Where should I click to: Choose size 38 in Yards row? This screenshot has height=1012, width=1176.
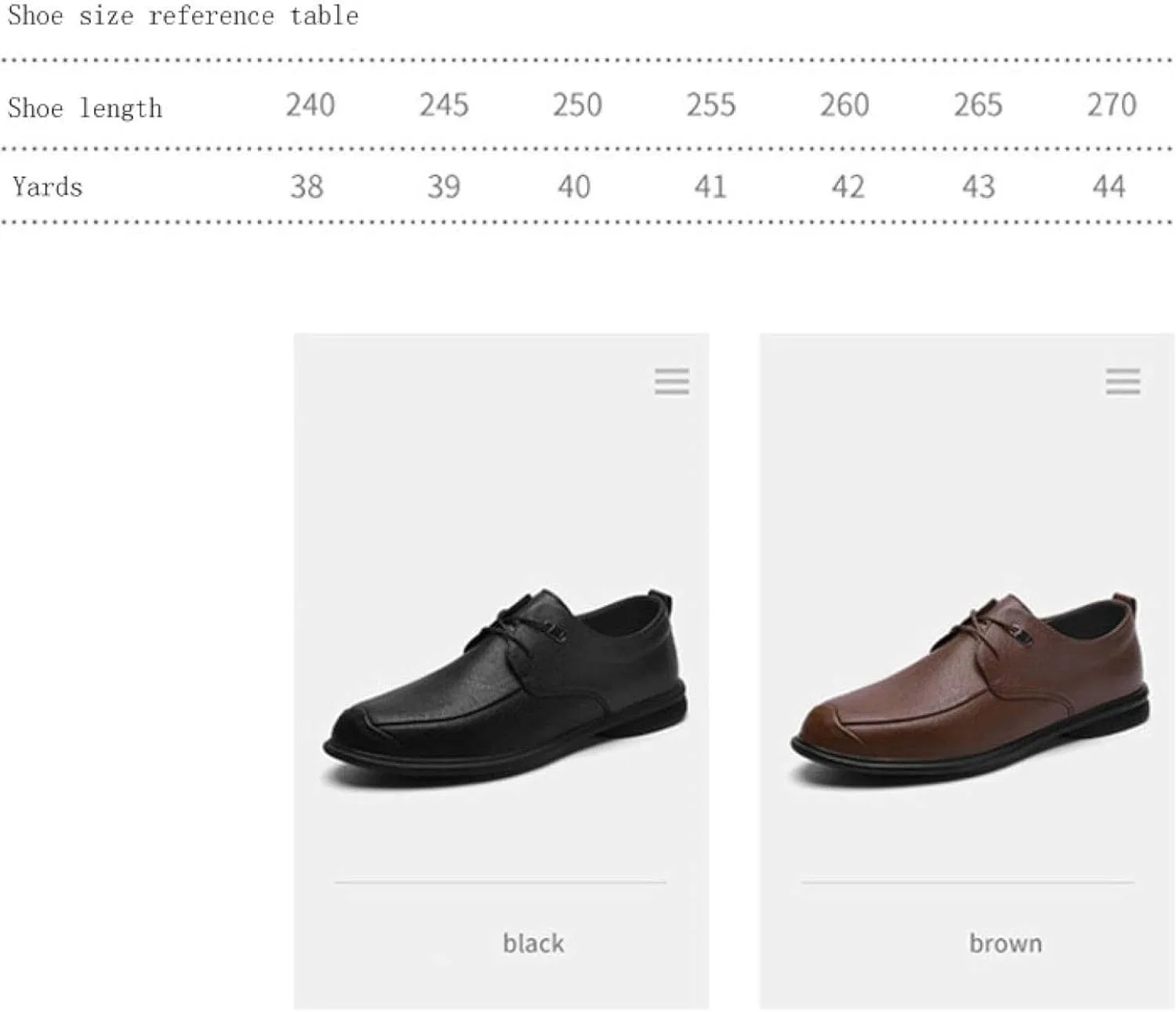(x=307, y=187)
